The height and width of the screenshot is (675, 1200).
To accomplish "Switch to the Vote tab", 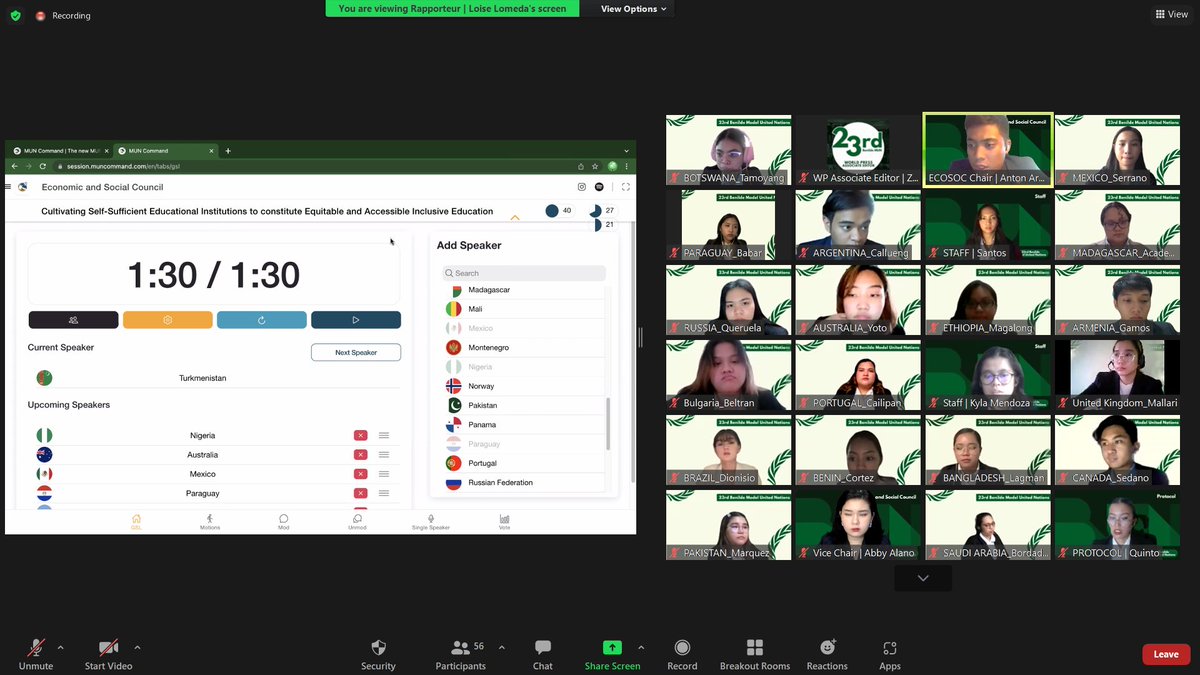I will [504, 522].
